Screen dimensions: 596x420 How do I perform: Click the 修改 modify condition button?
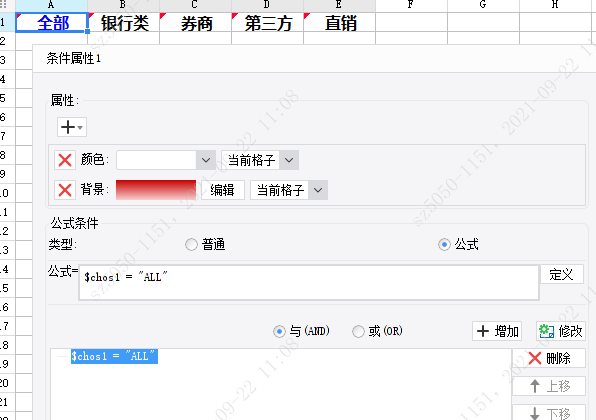(561, 331)
